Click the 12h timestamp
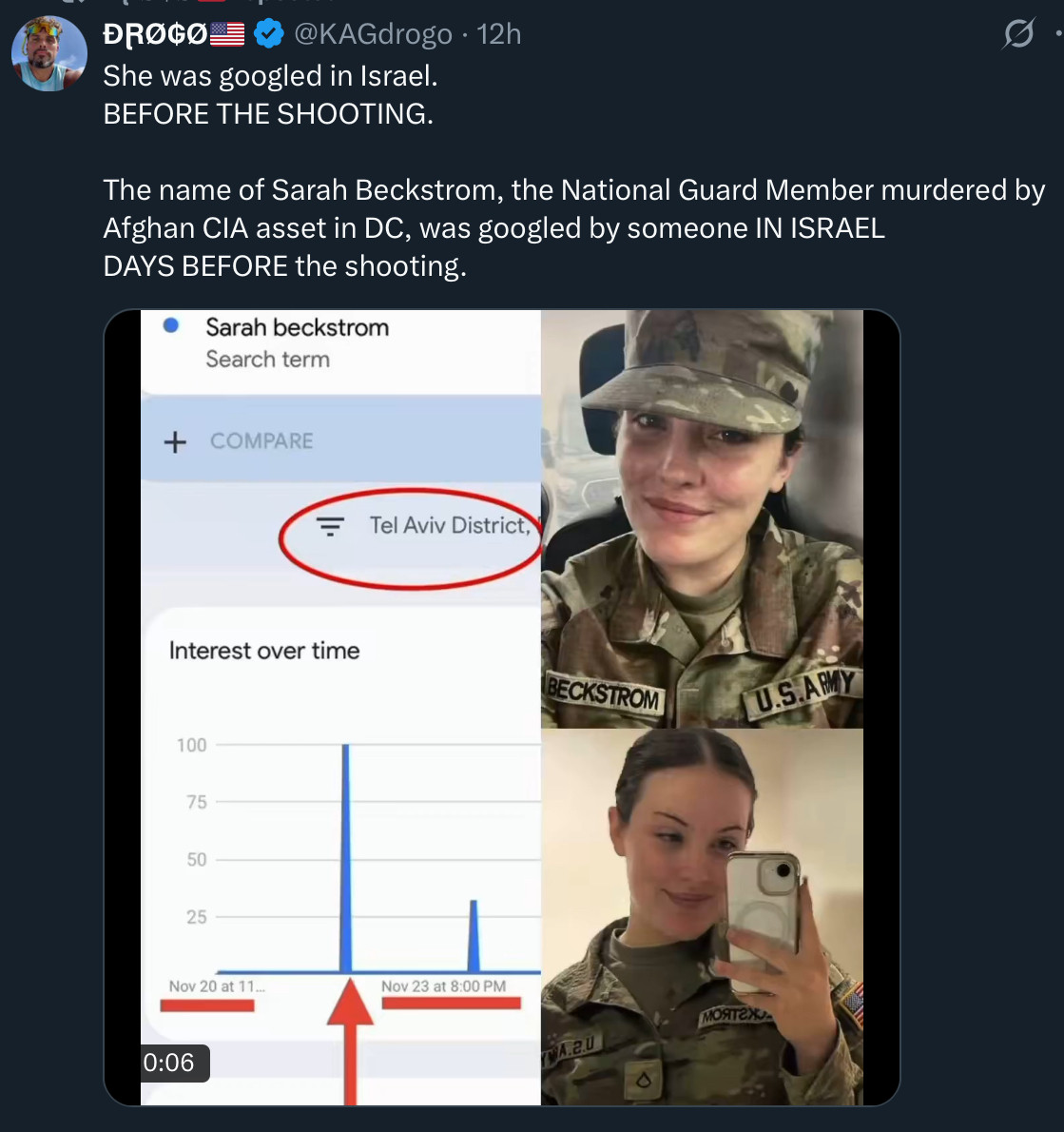Screen dimensions: 1064x1132 [499, 34]
